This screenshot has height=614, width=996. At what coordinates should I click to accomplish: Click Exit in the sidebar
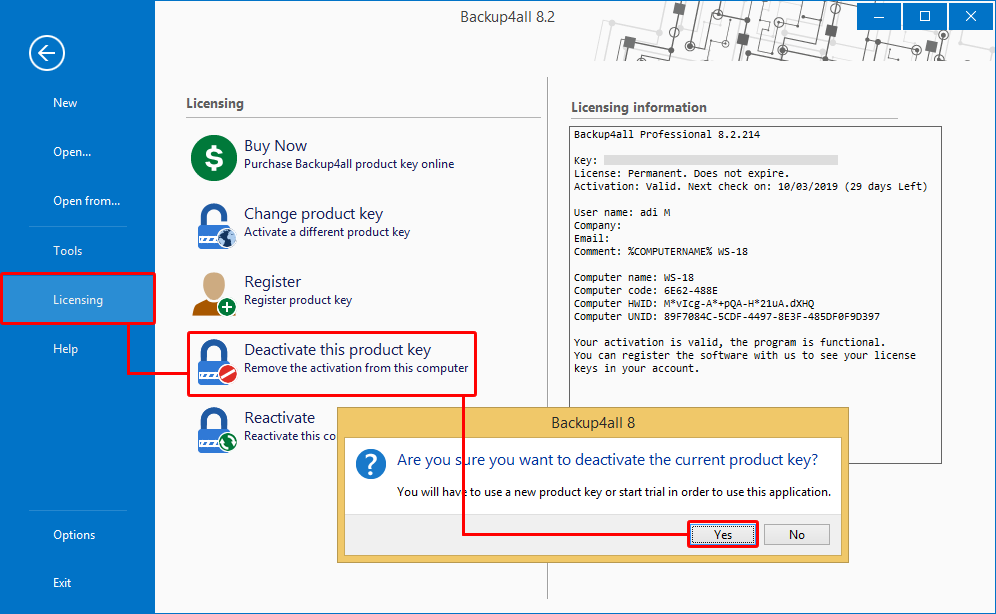point(62,583)
